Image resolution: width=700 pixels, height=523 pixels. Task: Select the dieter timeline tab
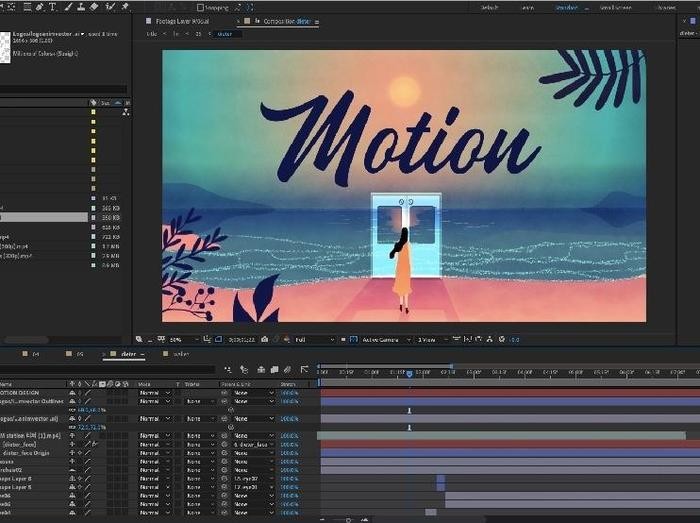[x=129, y=354]
